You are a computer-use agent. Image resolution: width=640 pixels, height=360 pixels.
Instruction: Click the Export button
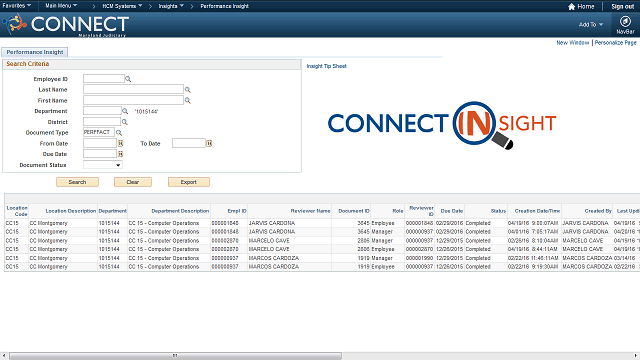click(189, 182)
